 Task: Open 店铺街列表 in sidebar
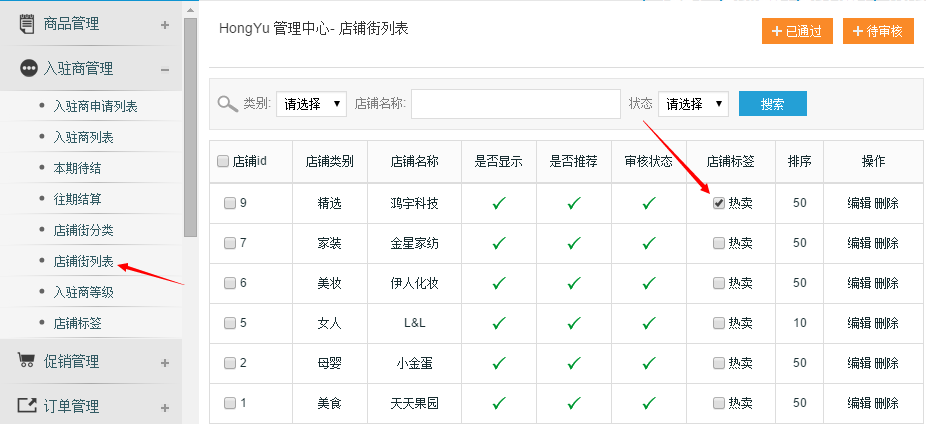(83, 261)
